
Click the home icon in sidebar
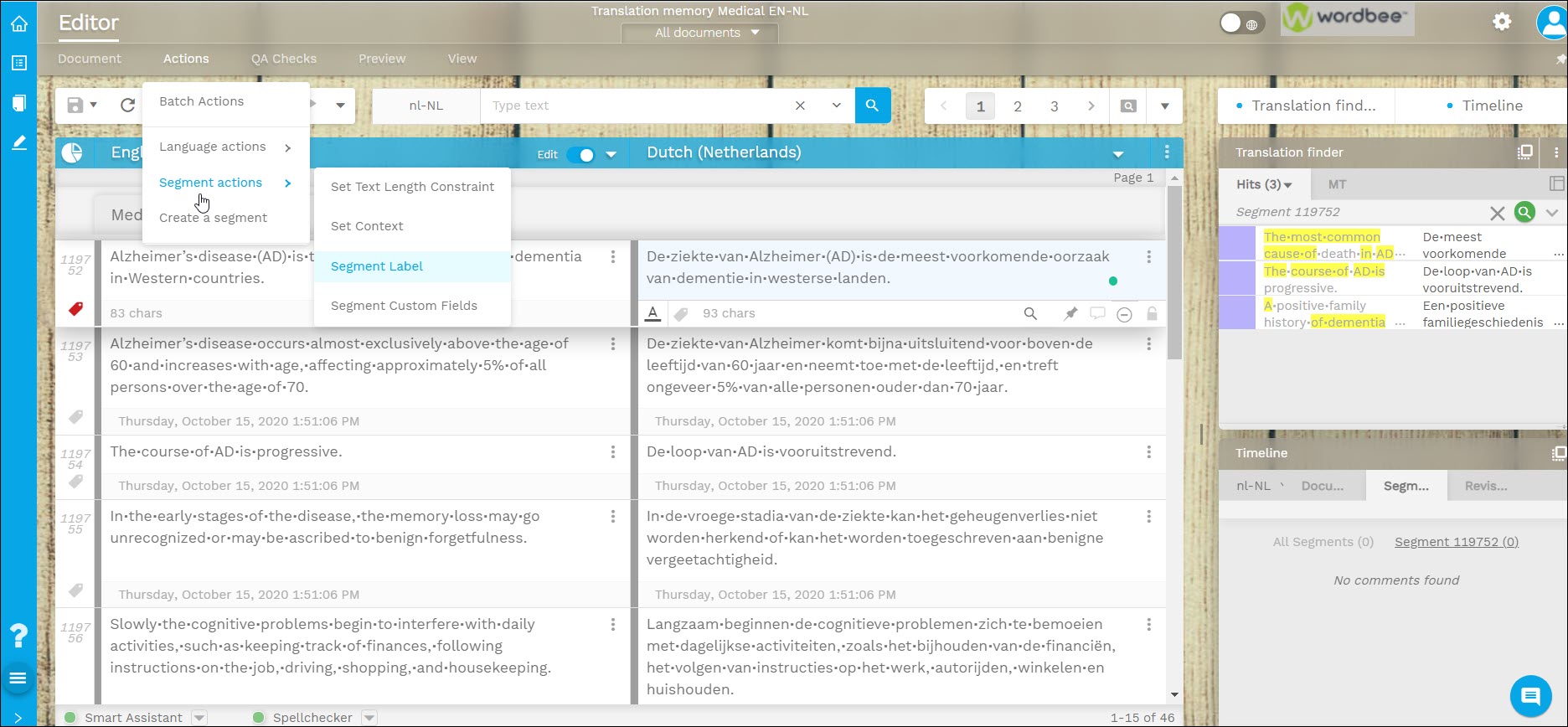18,23
